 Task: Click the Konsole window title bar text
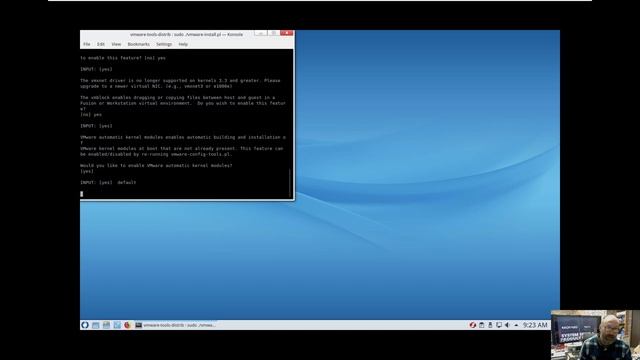(187, 34)
